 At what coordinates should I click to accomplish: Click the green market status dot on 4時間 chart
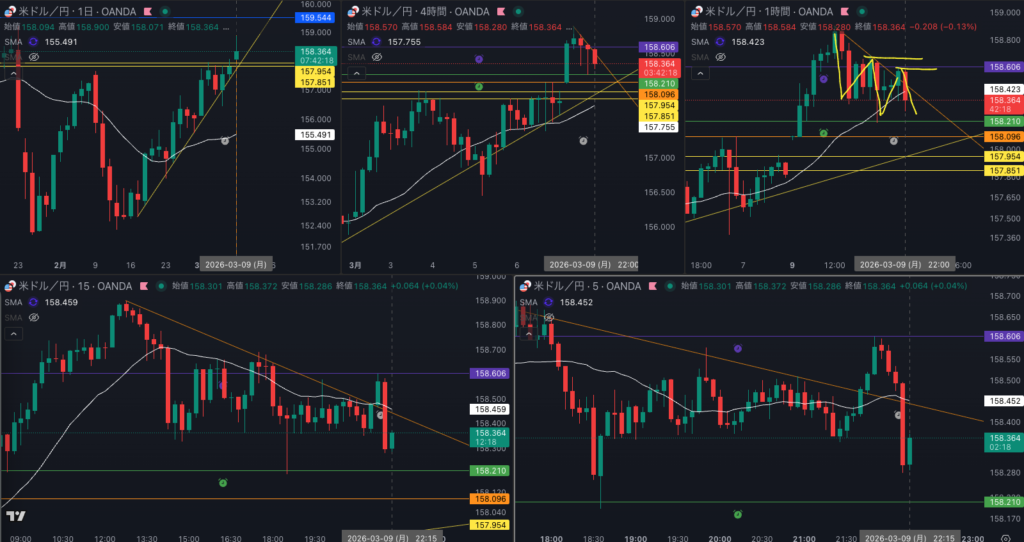point(517,11)
